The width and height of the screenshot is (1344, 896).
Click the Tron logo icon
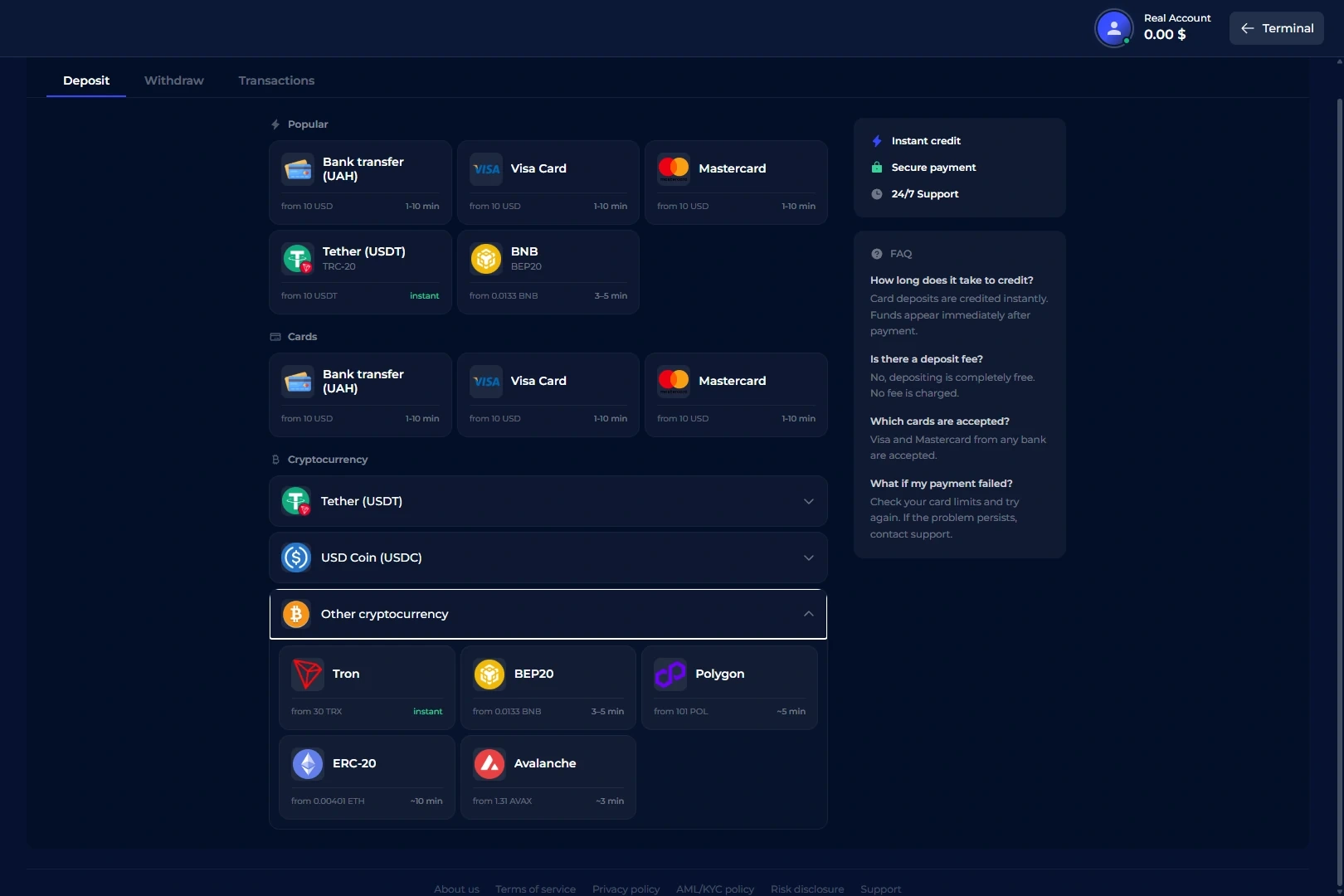coord(308,674)
